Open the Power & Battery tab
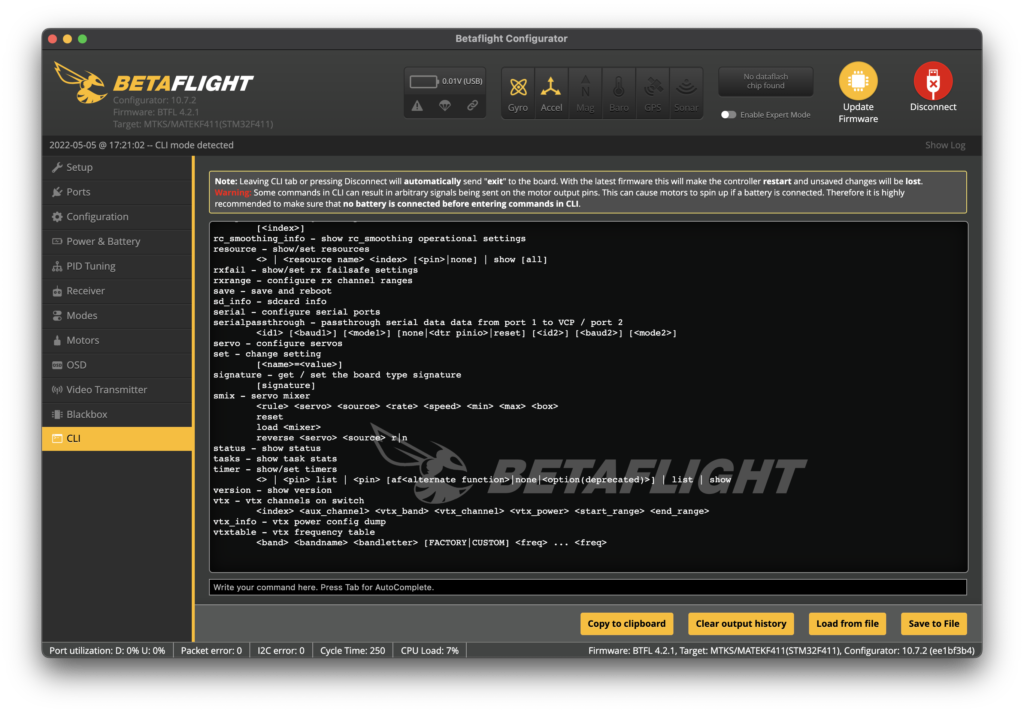 coord(118,242)
